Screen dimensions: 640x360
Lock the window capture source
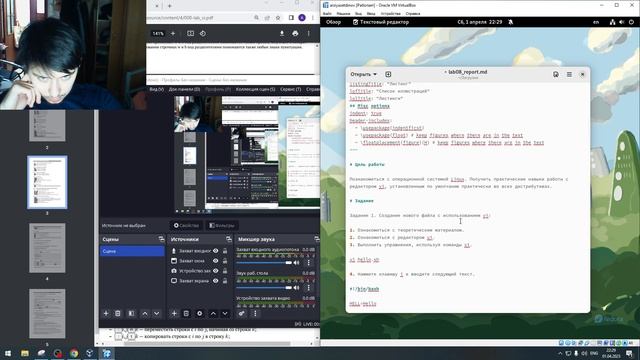click(225, 261)
